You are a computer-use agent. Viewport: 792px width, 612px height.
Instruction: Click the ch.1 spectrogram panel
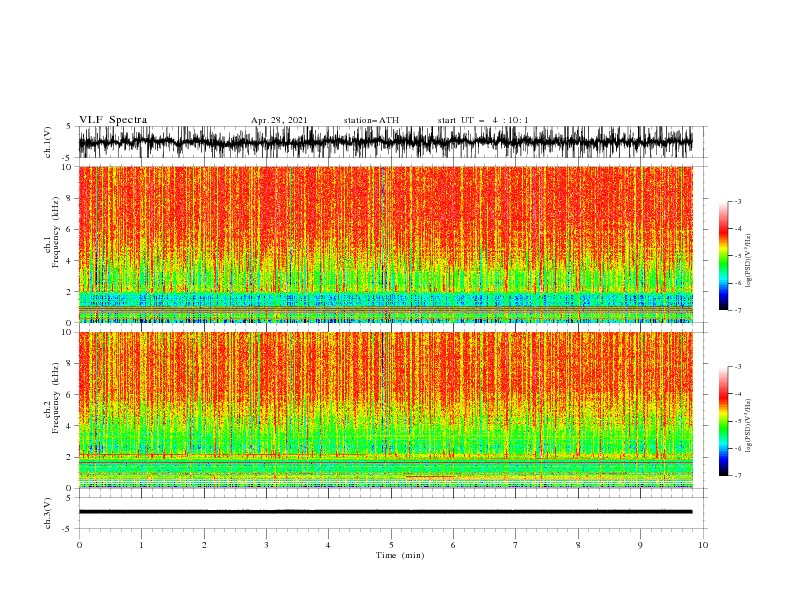pyautogui.click(x=385, y=244)
